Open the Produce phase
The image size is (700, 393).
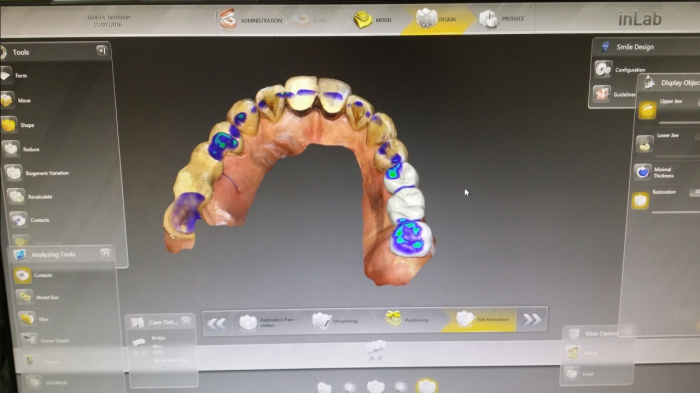pos(502,19)
